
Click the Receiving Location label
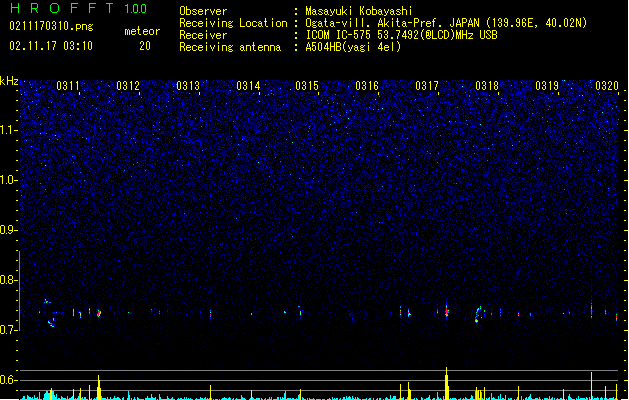tap(233, 23)
